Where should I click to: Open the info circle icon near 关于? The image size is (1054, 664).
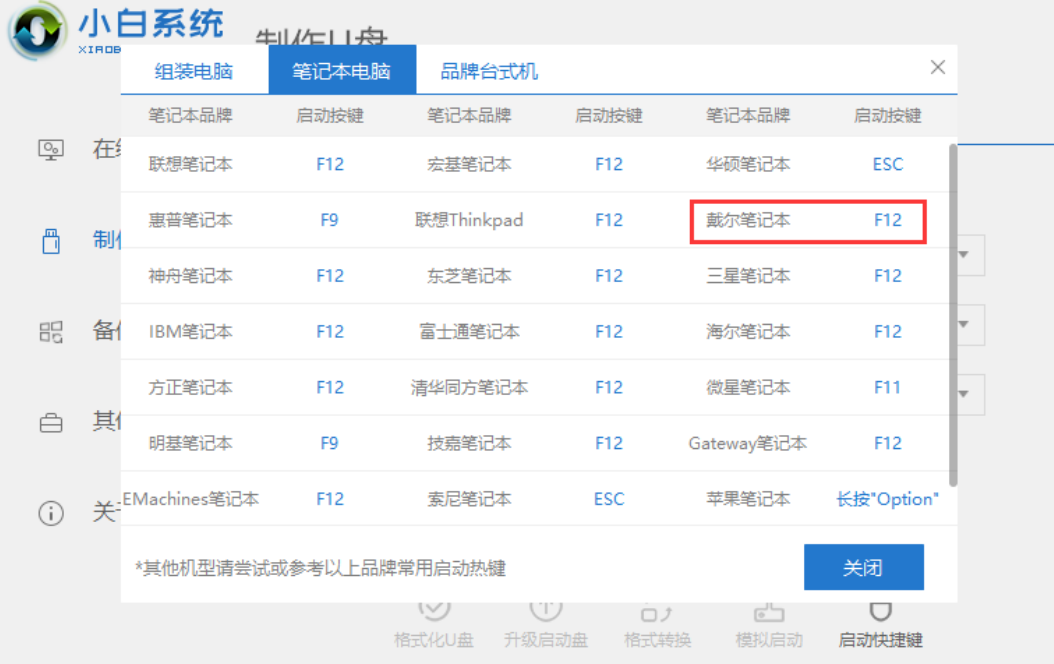pos(50,513)
